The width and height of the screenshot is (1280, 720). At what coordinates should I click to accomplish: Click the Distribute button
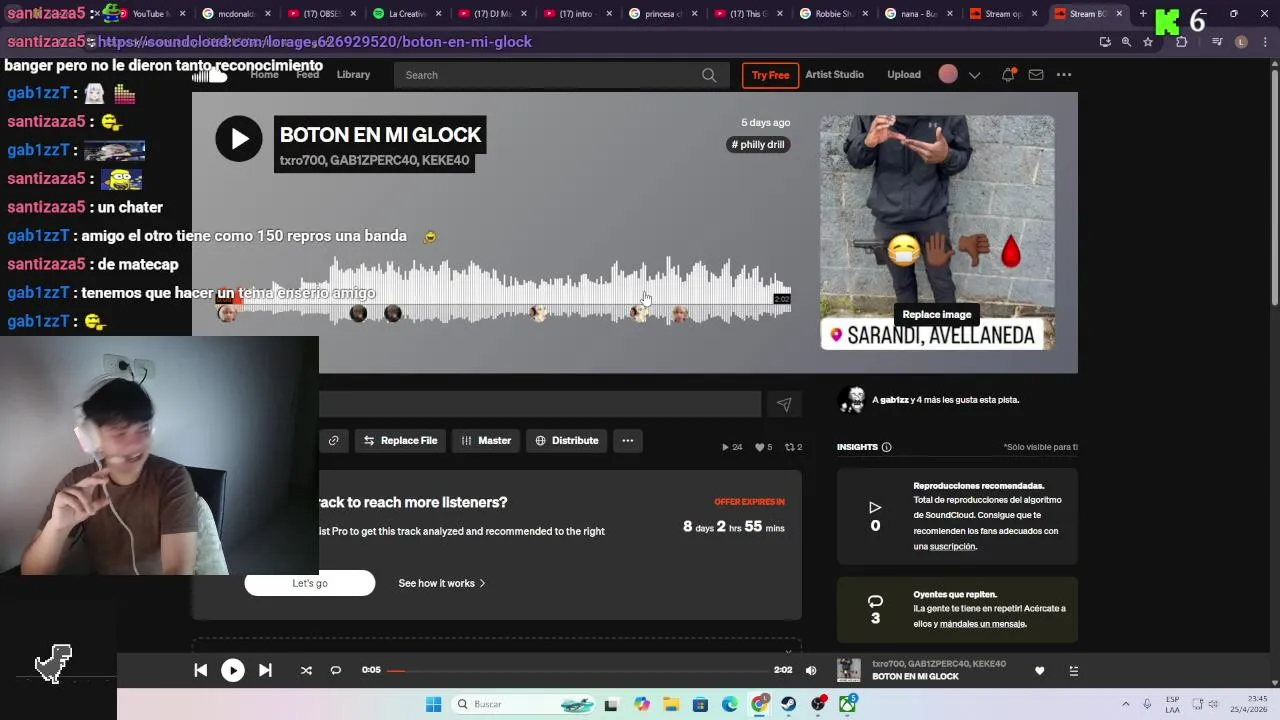click(x=567, y=440)
